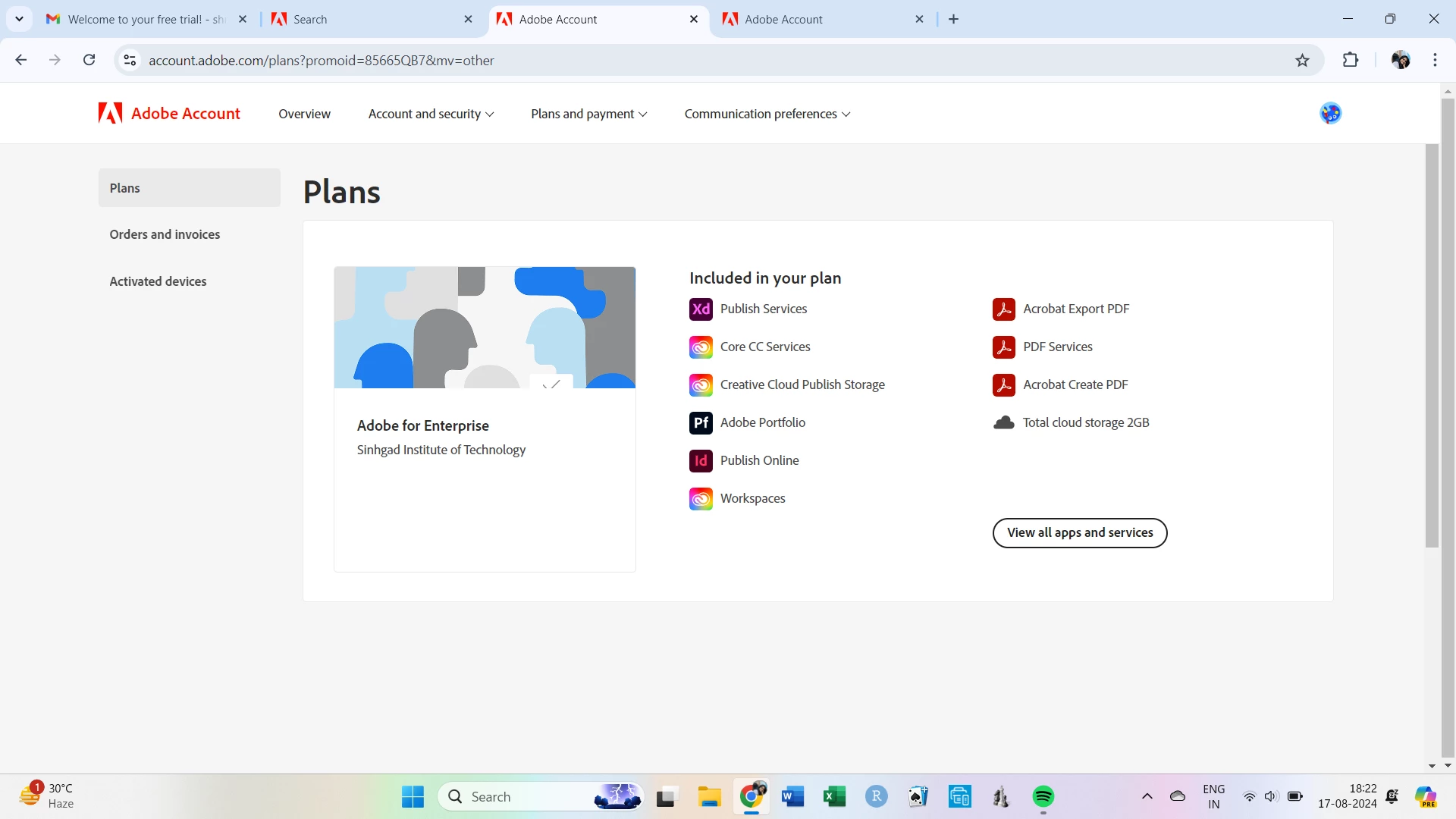Click the Creative Cloud Workspaces icon
Viewport: 1456px width, 819px height.
point(701,499)
